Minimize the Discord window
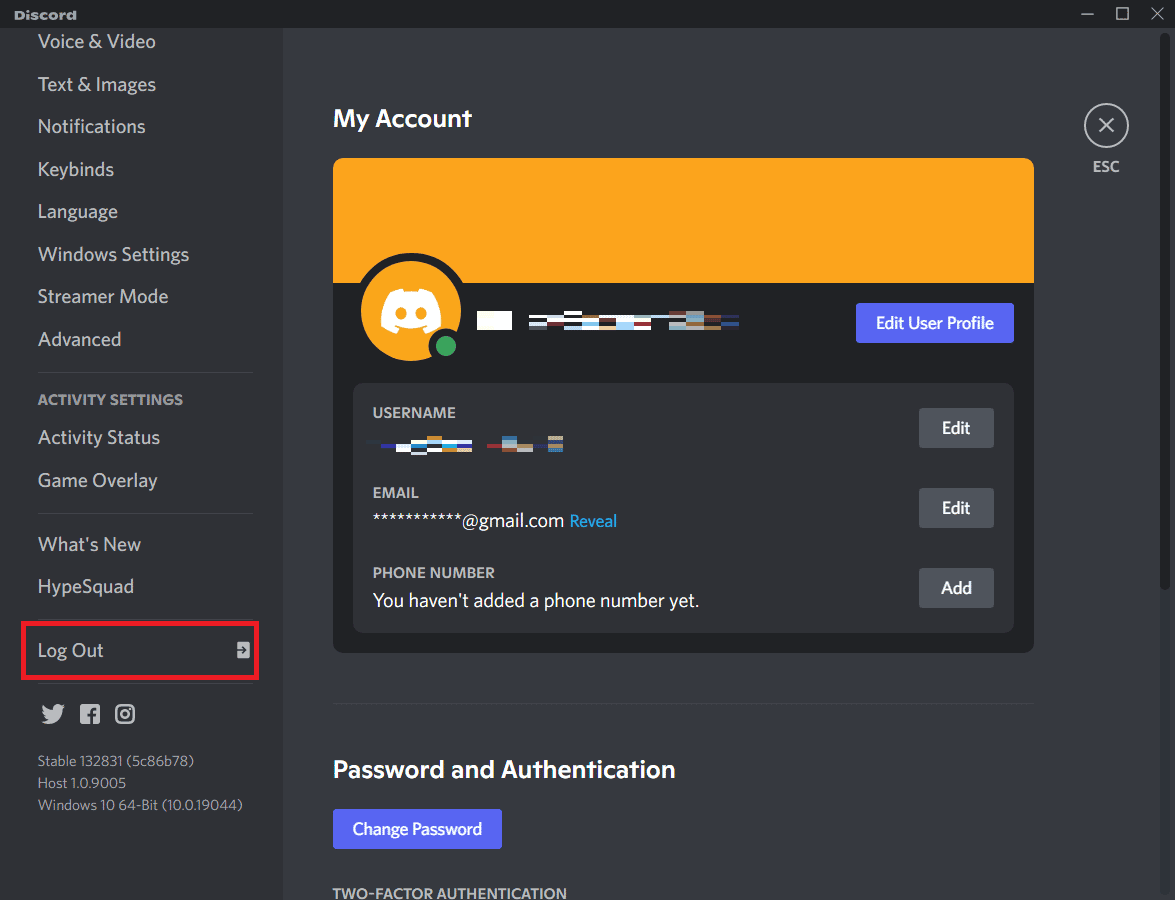Image resolution: width=1175 pixels, height=900 pixels. pyautogui.click(x=1087, y=13)
